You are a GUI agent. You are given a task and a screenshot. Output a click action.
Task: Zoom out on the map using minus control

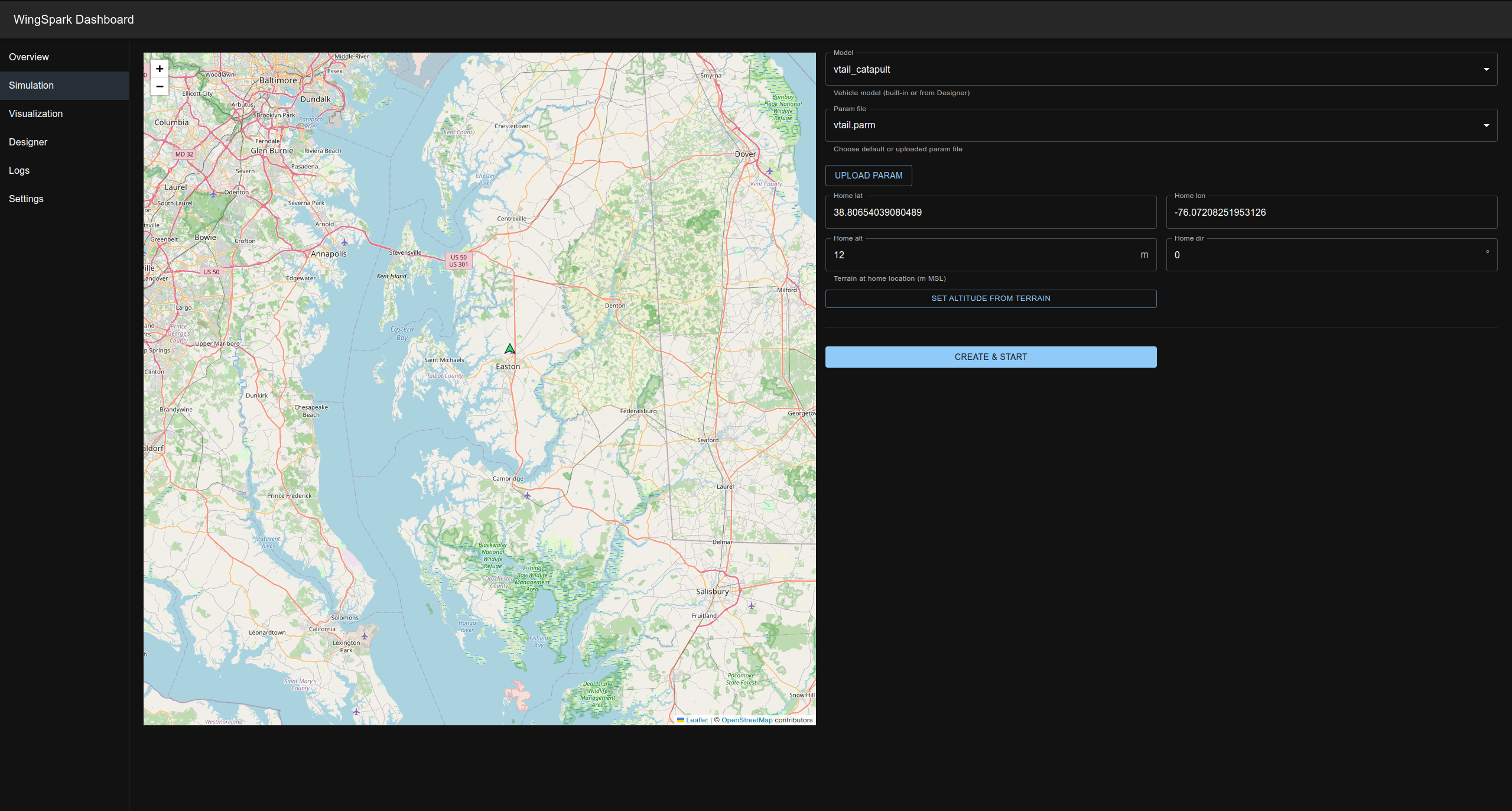pyautogui.click(x=159, y=86)
